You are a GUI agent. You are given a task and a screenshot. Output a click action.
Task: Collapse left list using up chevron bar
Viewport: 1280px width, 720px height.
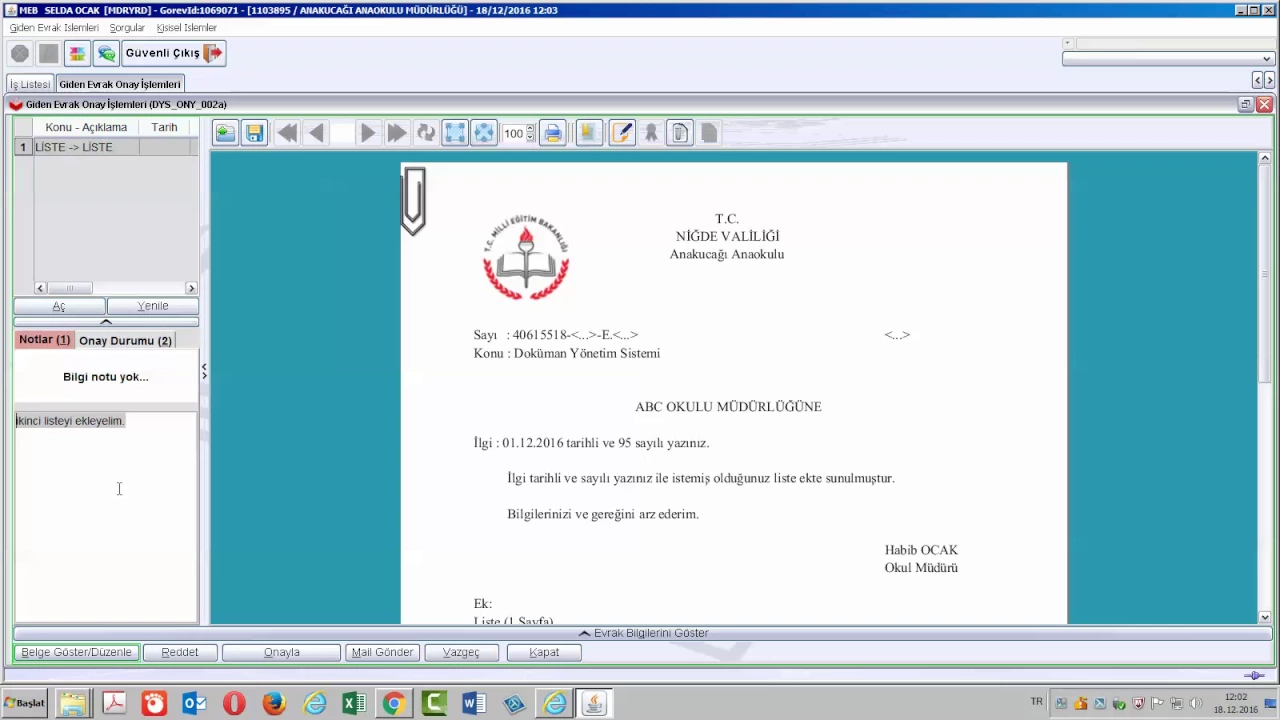[x=106, y=322]
